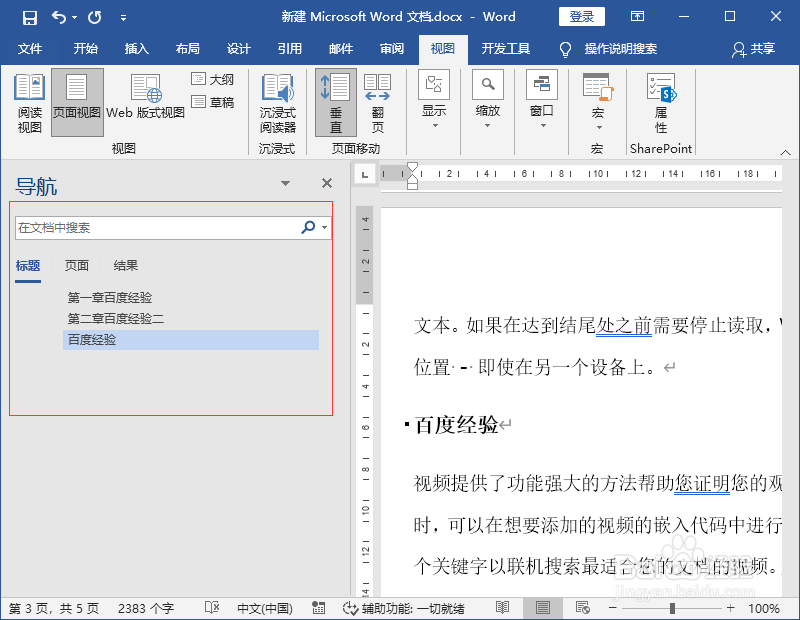Click the 共享 share button
Screen dimensions: 800x620
(754, 48)
